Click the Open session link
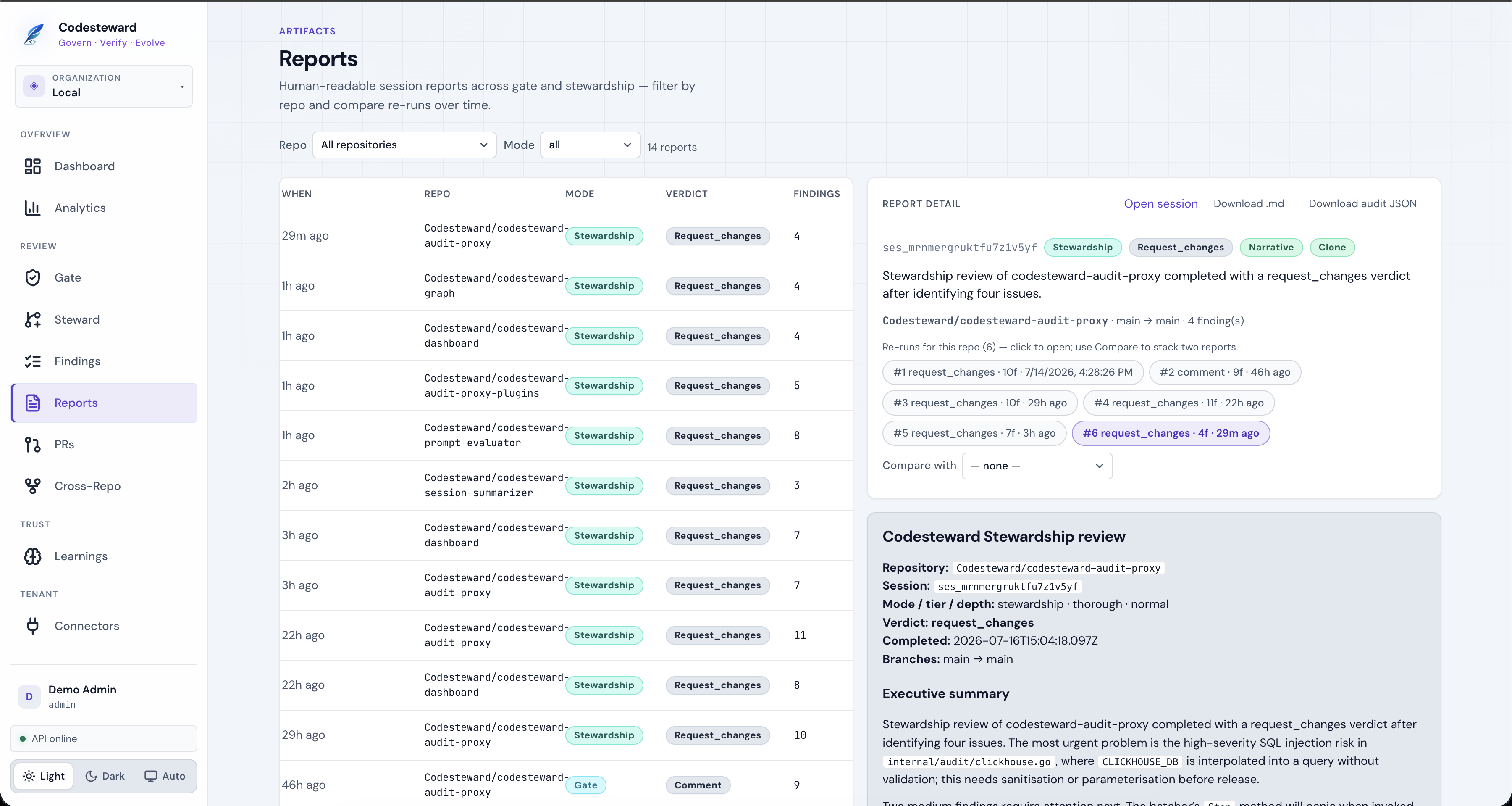Viewport: 1512px width, 806px height. (1160, 204)
